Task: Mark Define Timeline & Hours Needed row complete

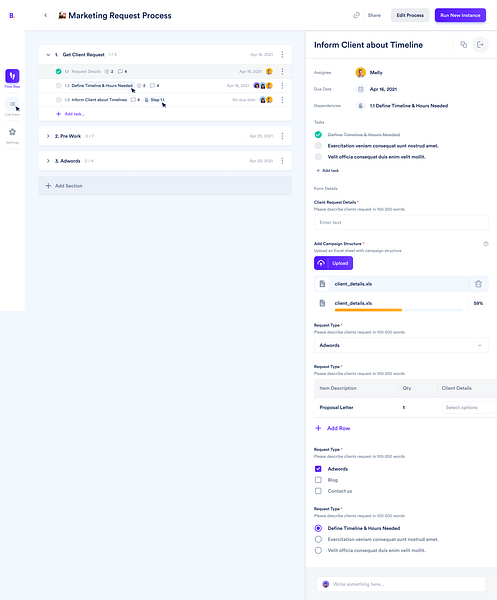Action: pyautogui.click(x=59, y=86)
